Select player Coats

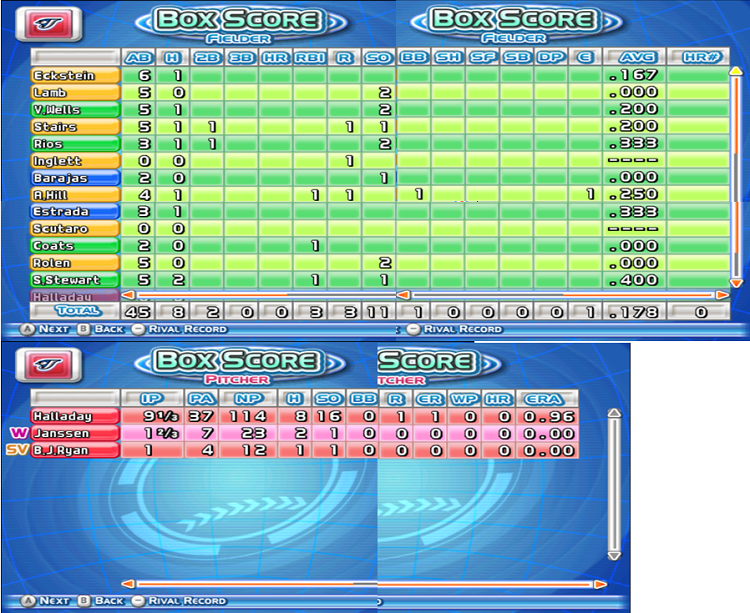pyautogui.click(x=75, y=246)
